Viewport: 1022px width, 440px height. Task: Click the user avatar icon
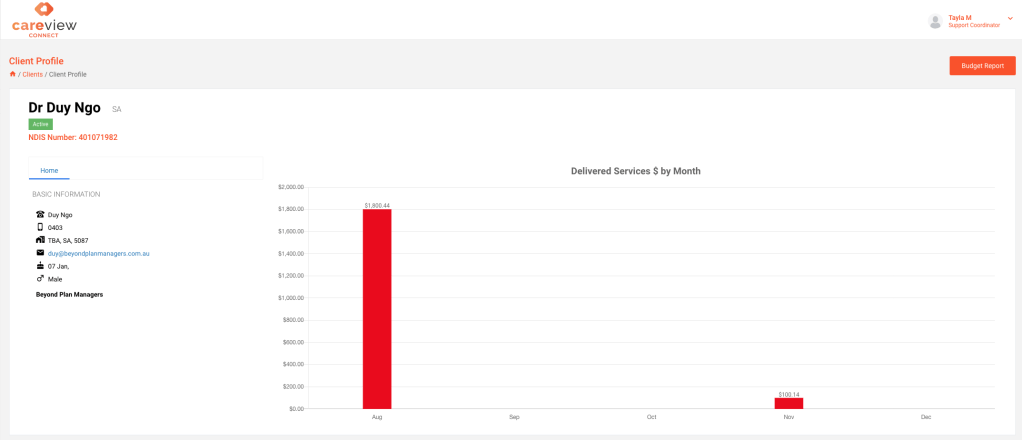(935, 21)
